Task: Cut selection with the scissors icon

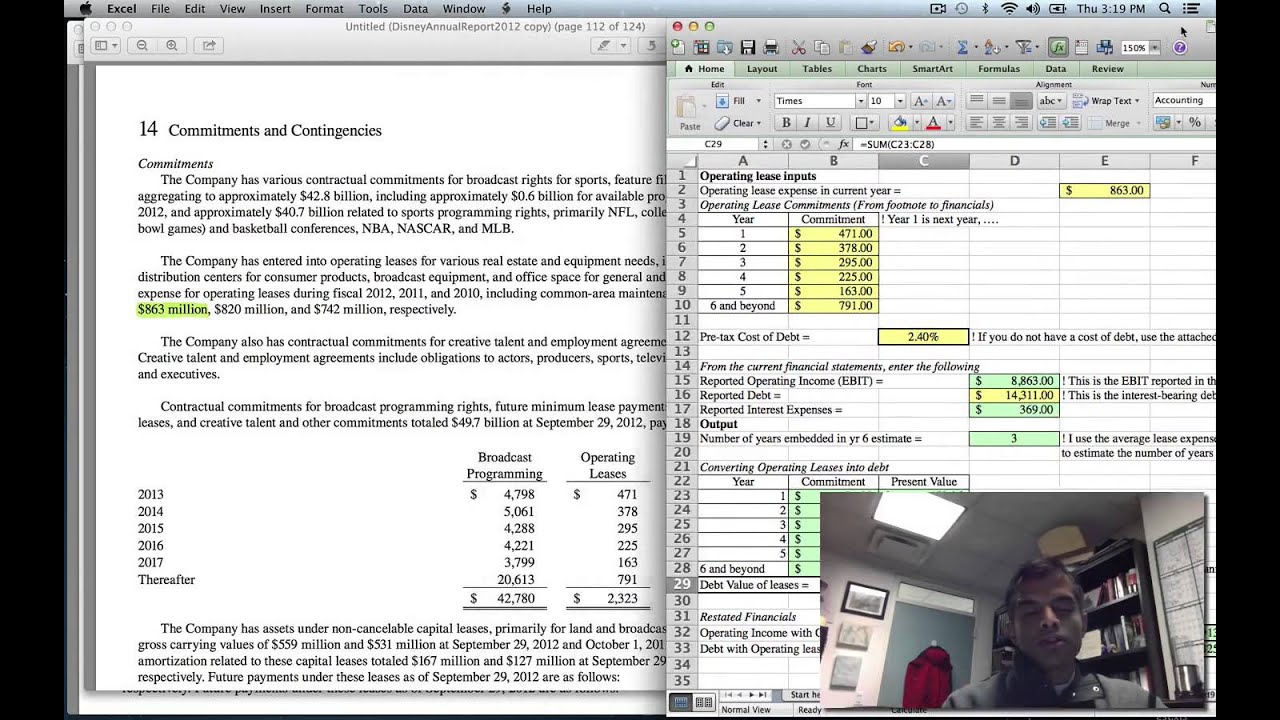Action: click(x=798, y=47)
